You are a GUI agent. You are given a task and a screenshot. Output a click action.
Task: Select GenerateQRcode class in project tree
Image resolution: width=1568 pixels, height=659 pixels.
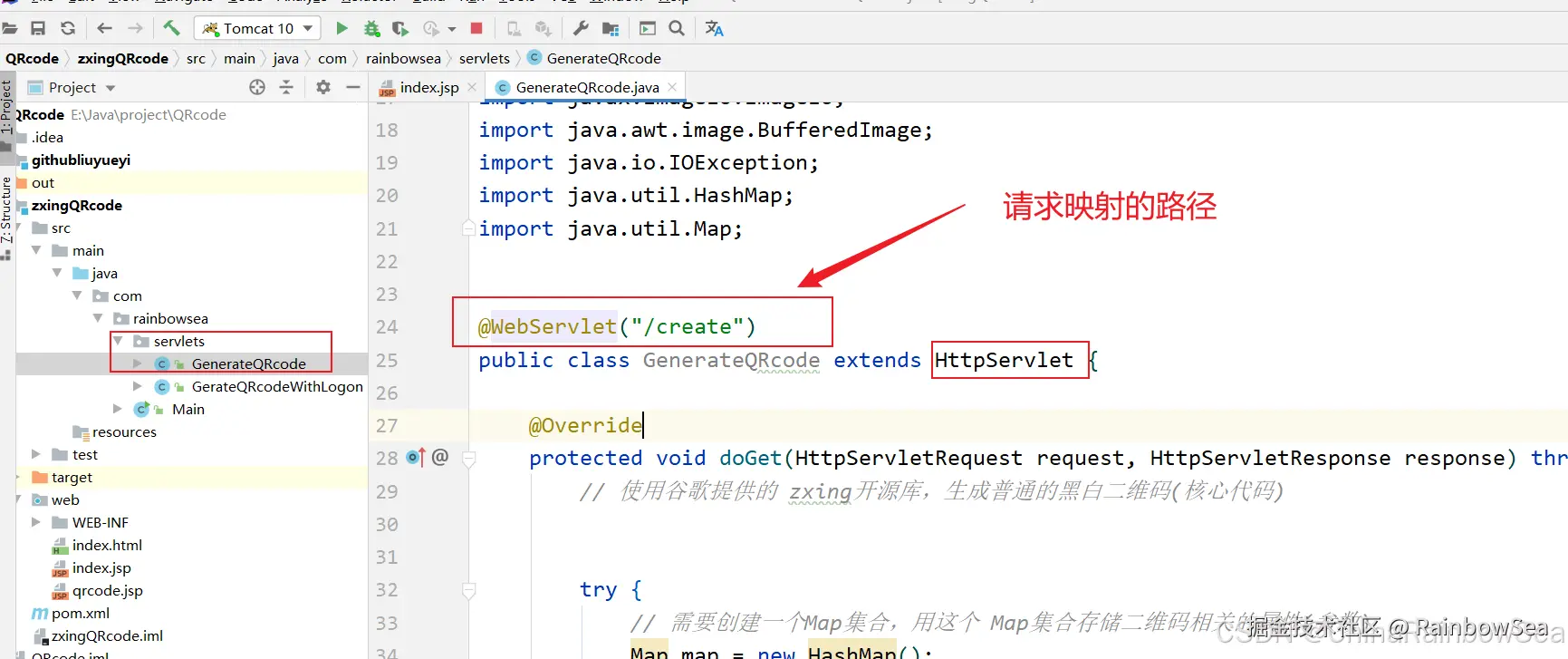[x=248, y=363]
